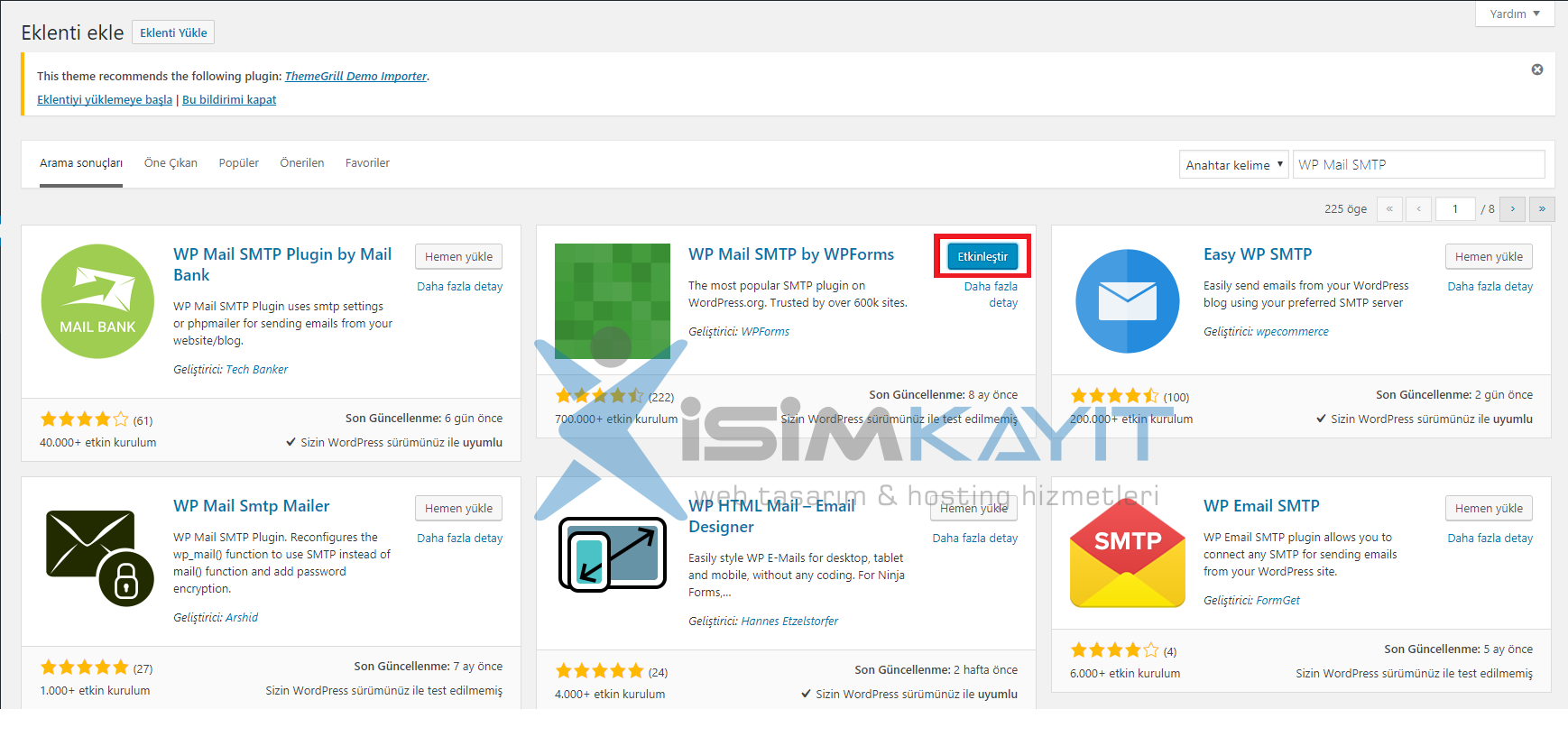1568x746 pixels.
Task: Click Easy WP SMTP star rating
Action: (1115, 396)
